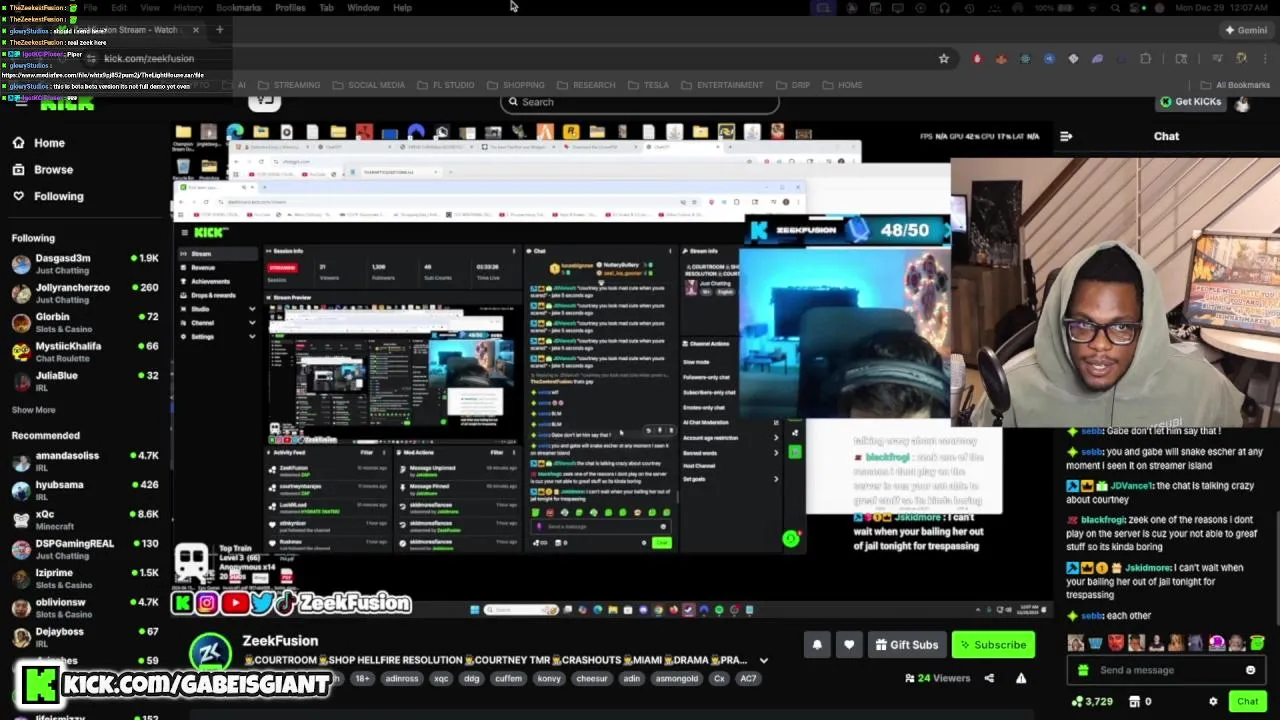Open Dasgasd3m channel in Following list
Viewport: 1280px width, 720px height.
click(84, 264)
